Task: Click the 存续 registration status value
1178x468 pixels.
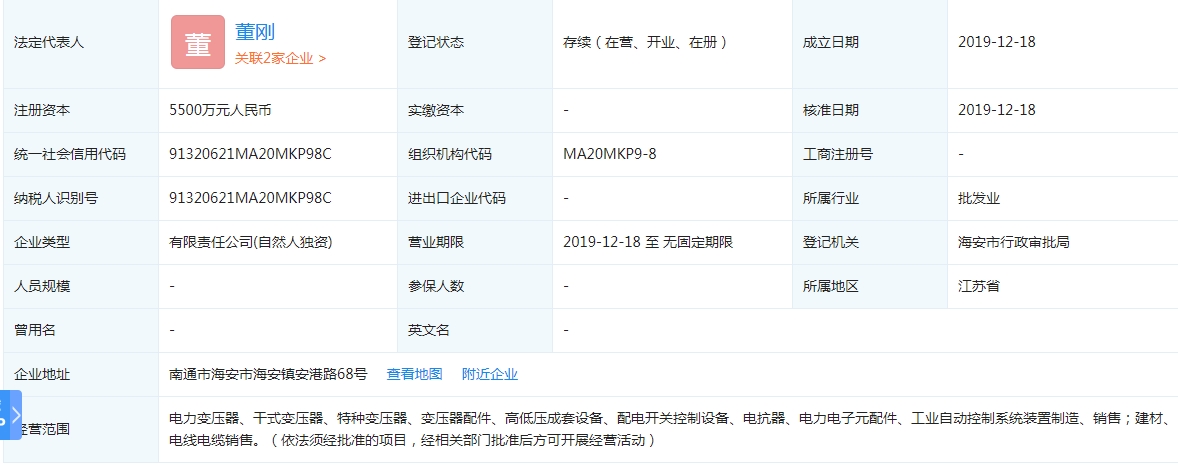Action: 645,42
